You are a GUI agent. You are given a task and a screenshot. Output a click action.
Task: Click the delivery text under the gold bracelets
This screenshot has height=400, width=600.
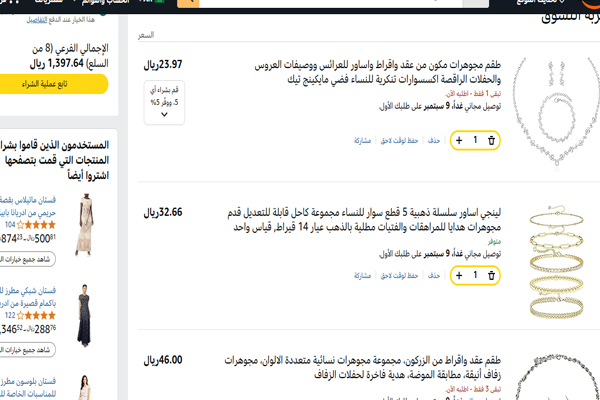(440, 254)
